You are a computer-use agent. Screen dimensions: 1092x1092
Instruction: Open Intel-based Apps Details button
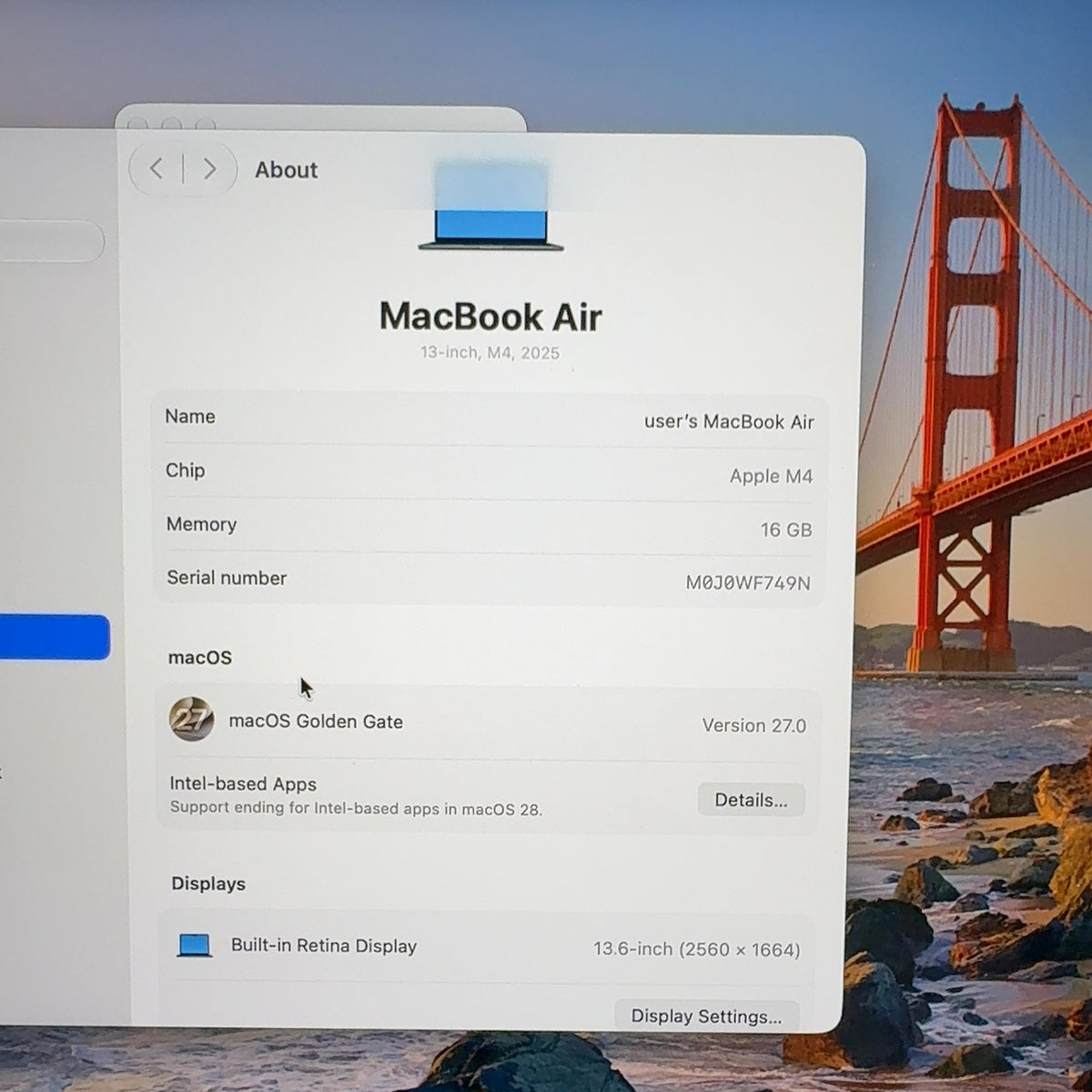click(x=751, y=800)
